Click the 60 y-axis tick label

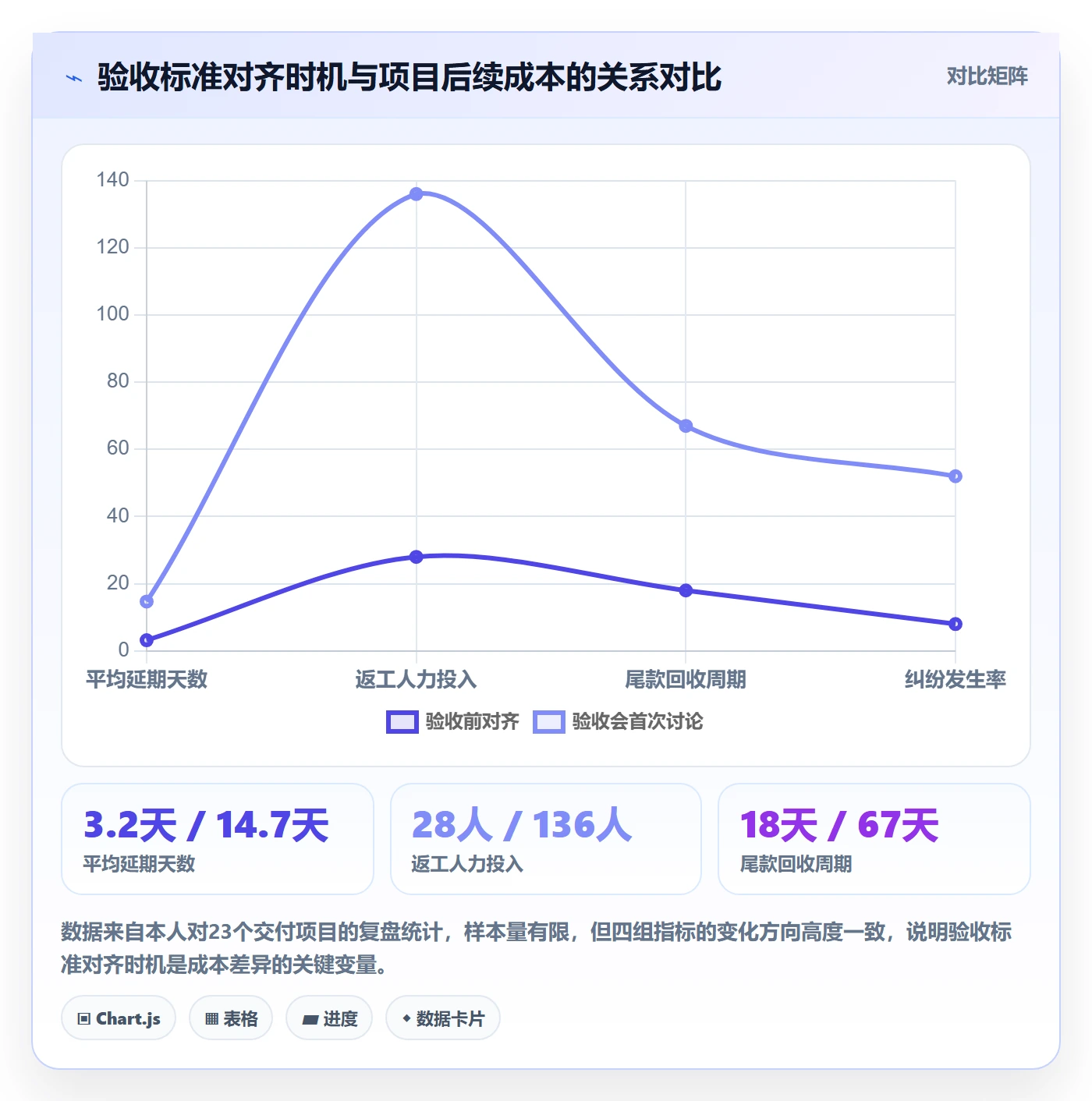(x=118, y=448)
